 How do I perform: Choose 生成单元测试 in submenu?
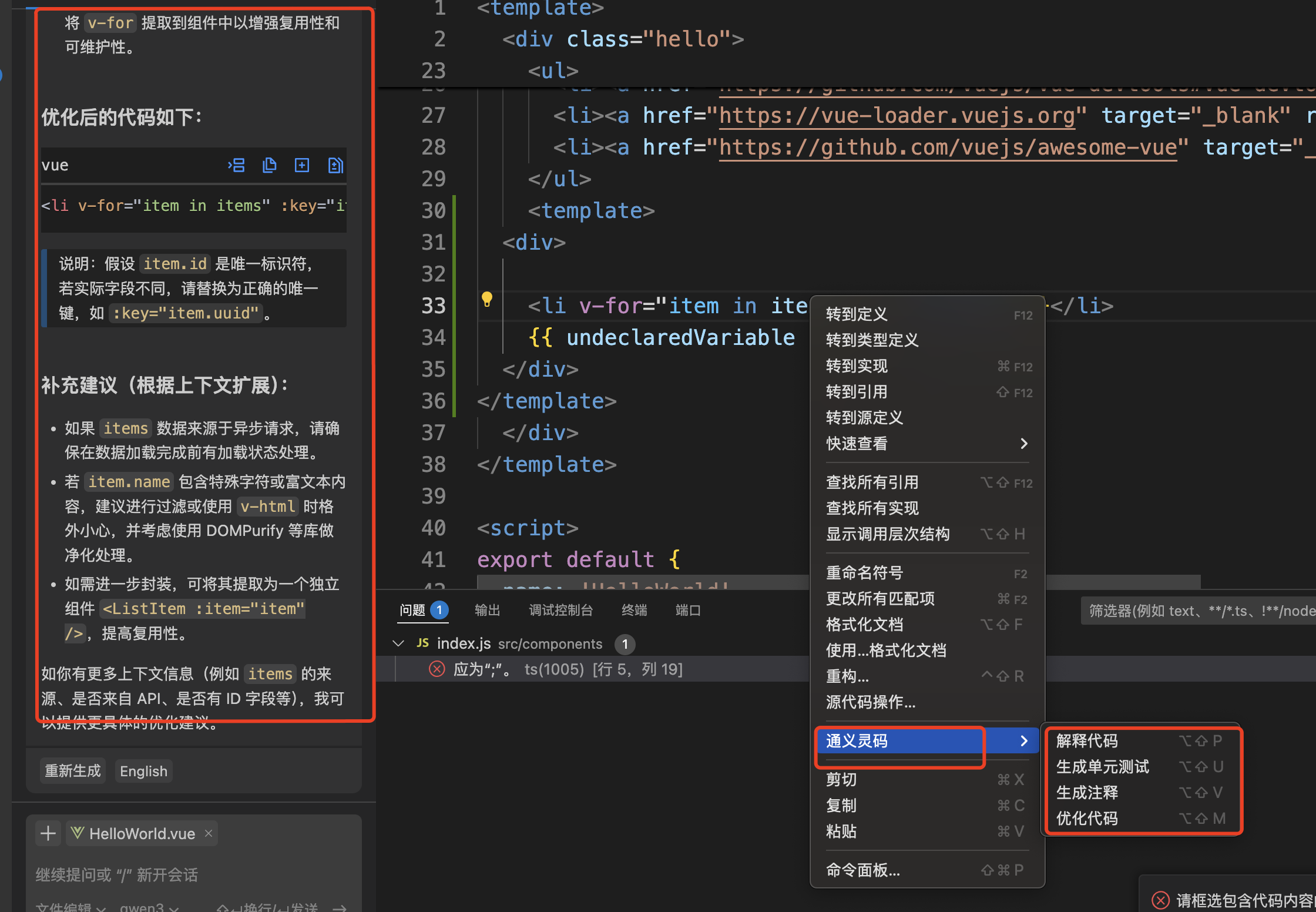1141,767
